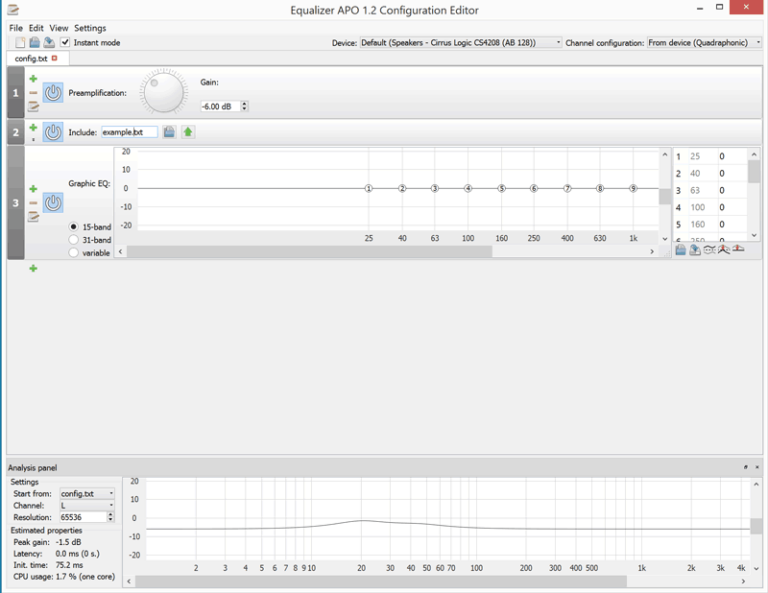
Task: Switch to the config.txt tab
Action: (31, 59)
